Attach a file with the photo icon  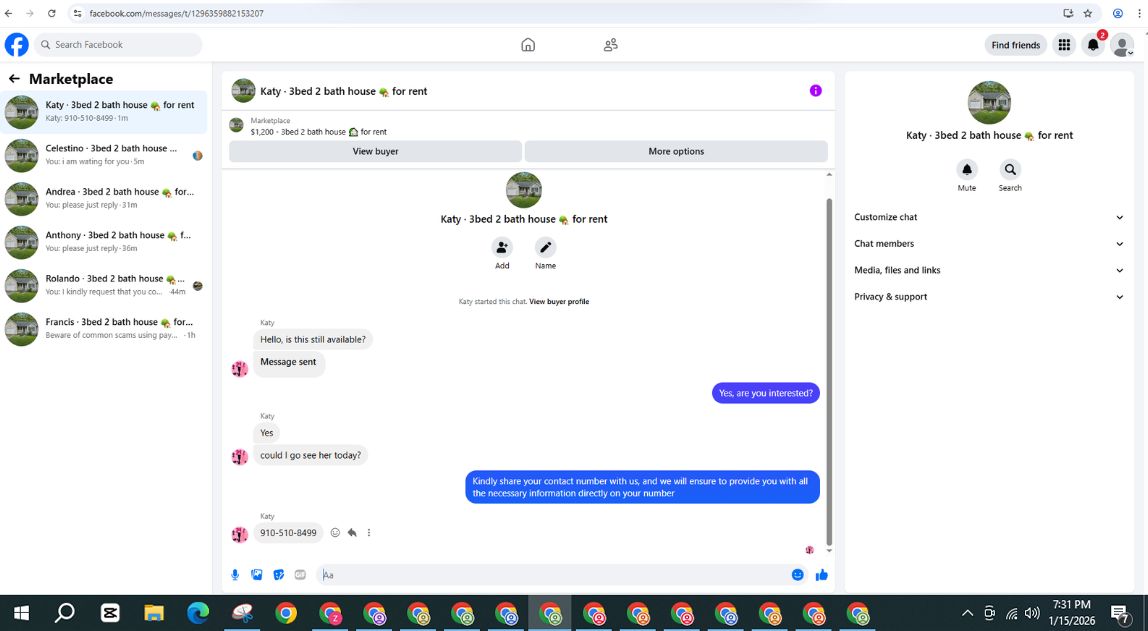(257, 575)
